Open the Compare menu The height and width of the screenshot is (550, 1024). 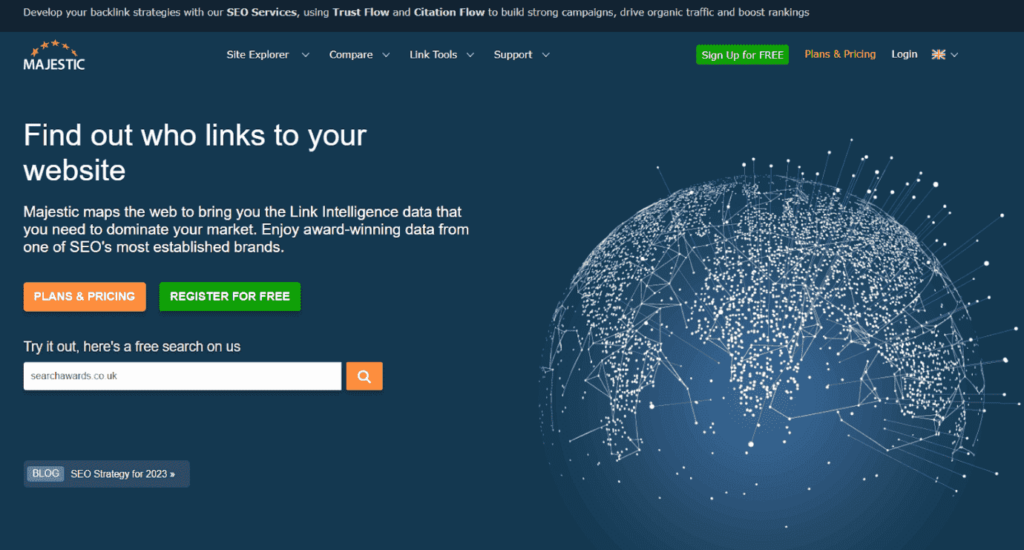(351, 55)
